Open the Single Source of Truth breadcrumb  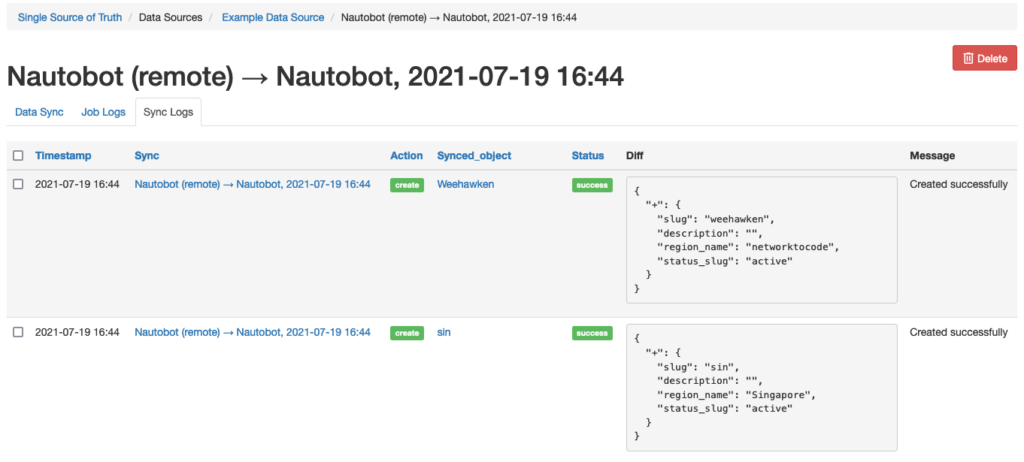point(70,18)
